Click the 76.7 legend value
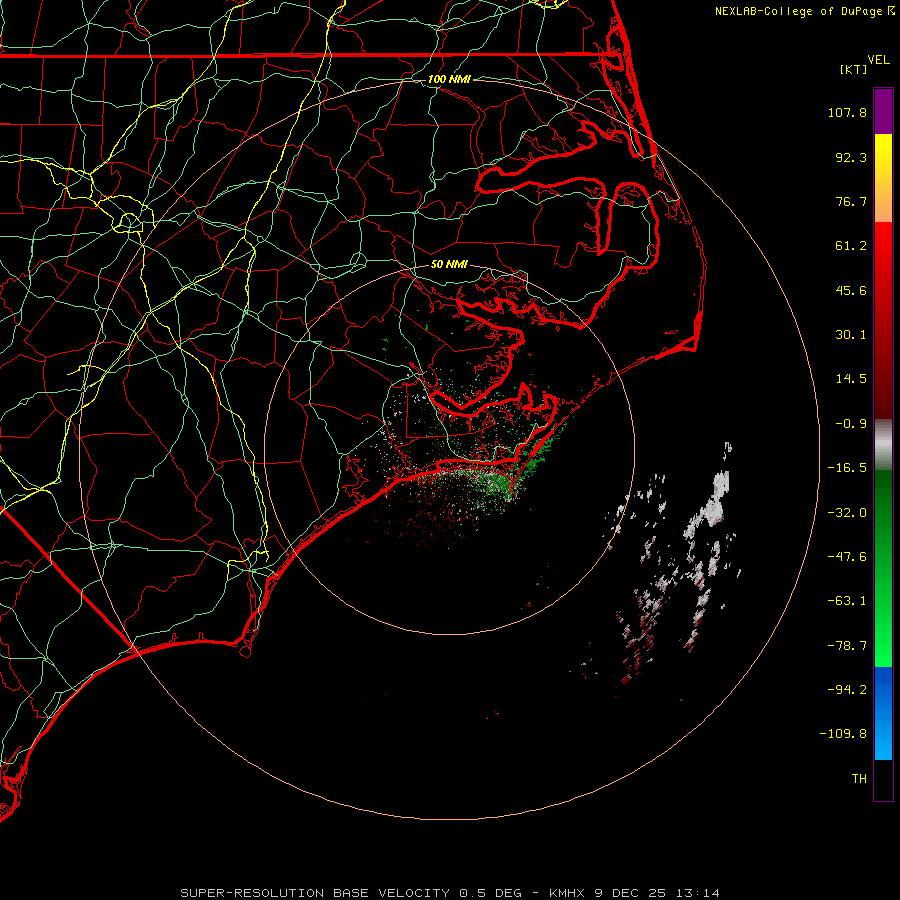The height and width of the screenshot is (900, 900). (851, 201)
